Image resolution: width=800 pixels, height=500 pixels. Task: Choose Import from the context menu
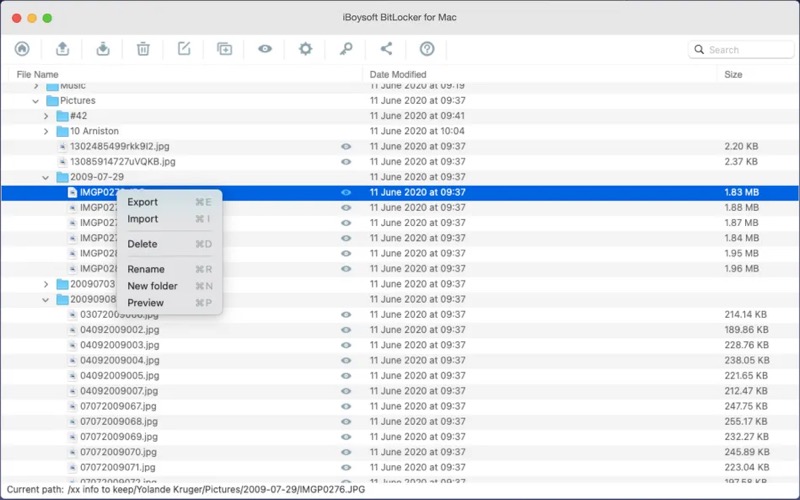[169, 219]
